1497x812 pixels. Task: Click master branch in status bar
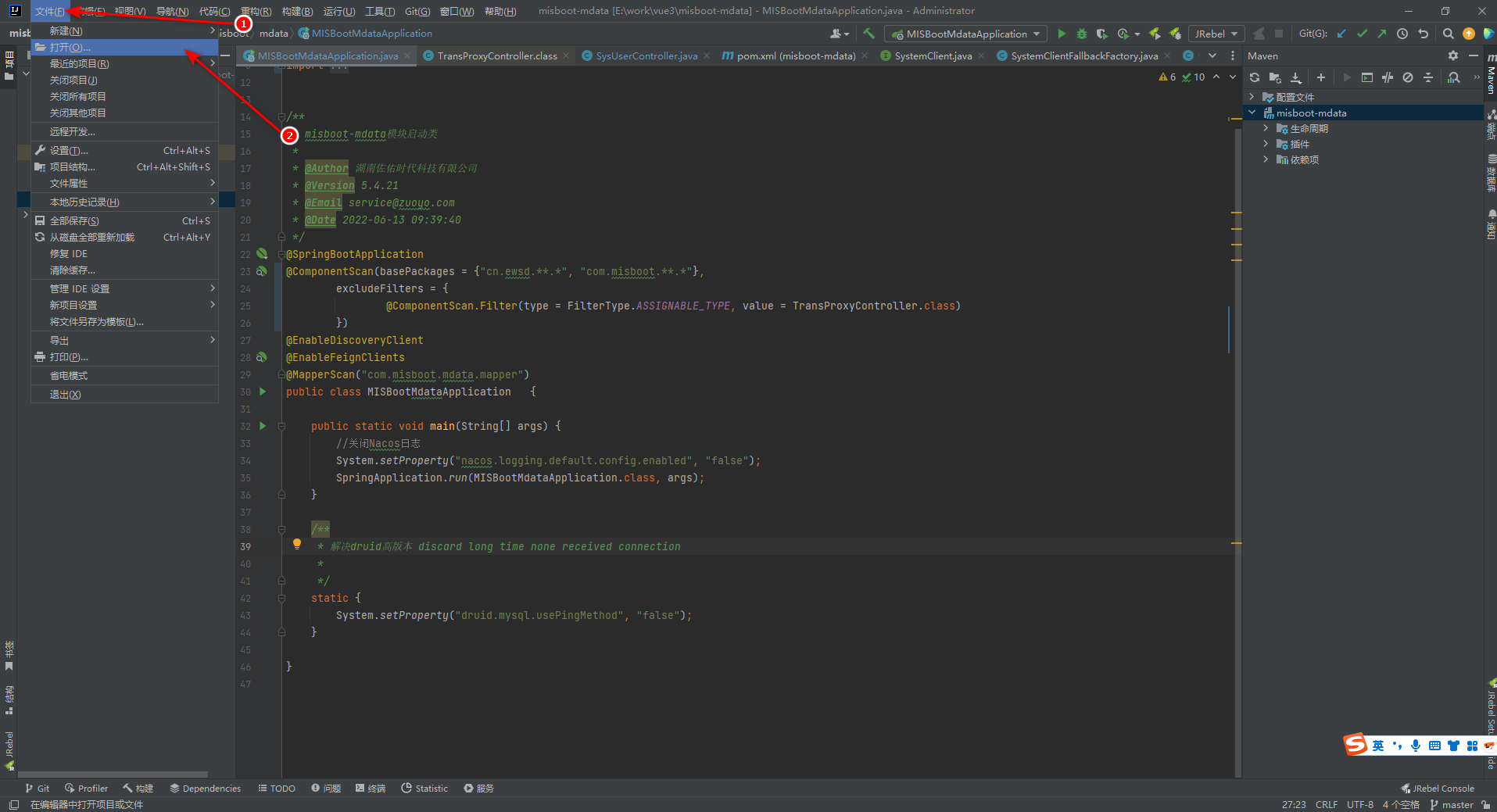[x=1452, y=804]
